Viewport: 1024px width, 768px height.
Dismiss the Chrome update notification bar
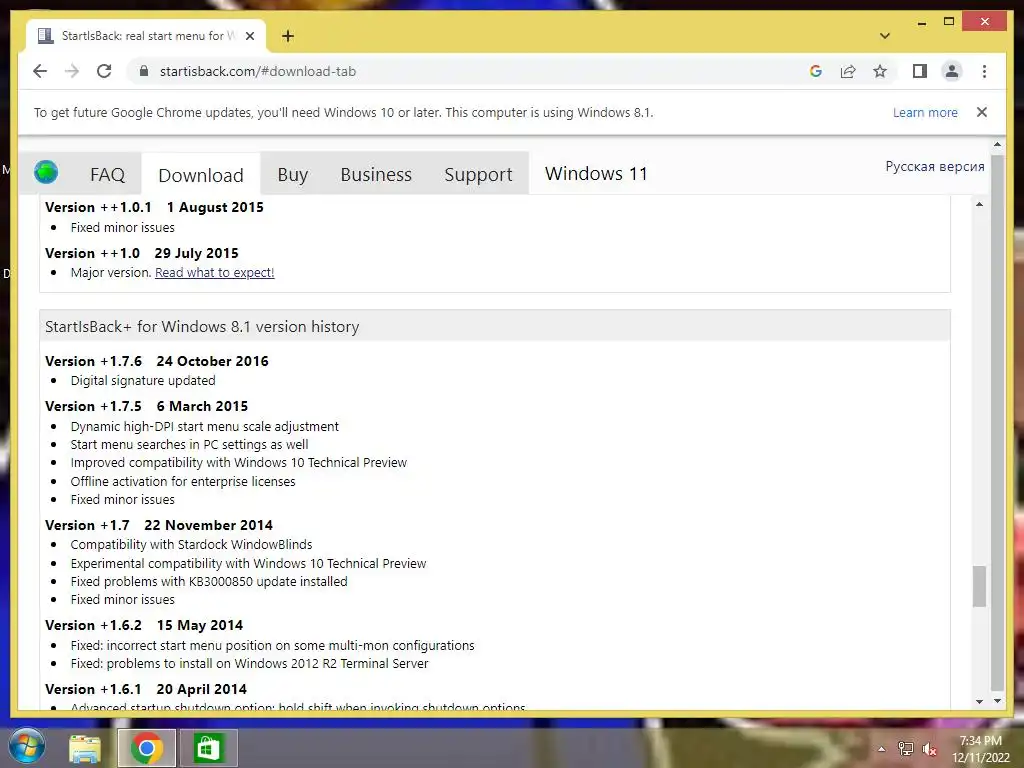[x=982, y=112]
